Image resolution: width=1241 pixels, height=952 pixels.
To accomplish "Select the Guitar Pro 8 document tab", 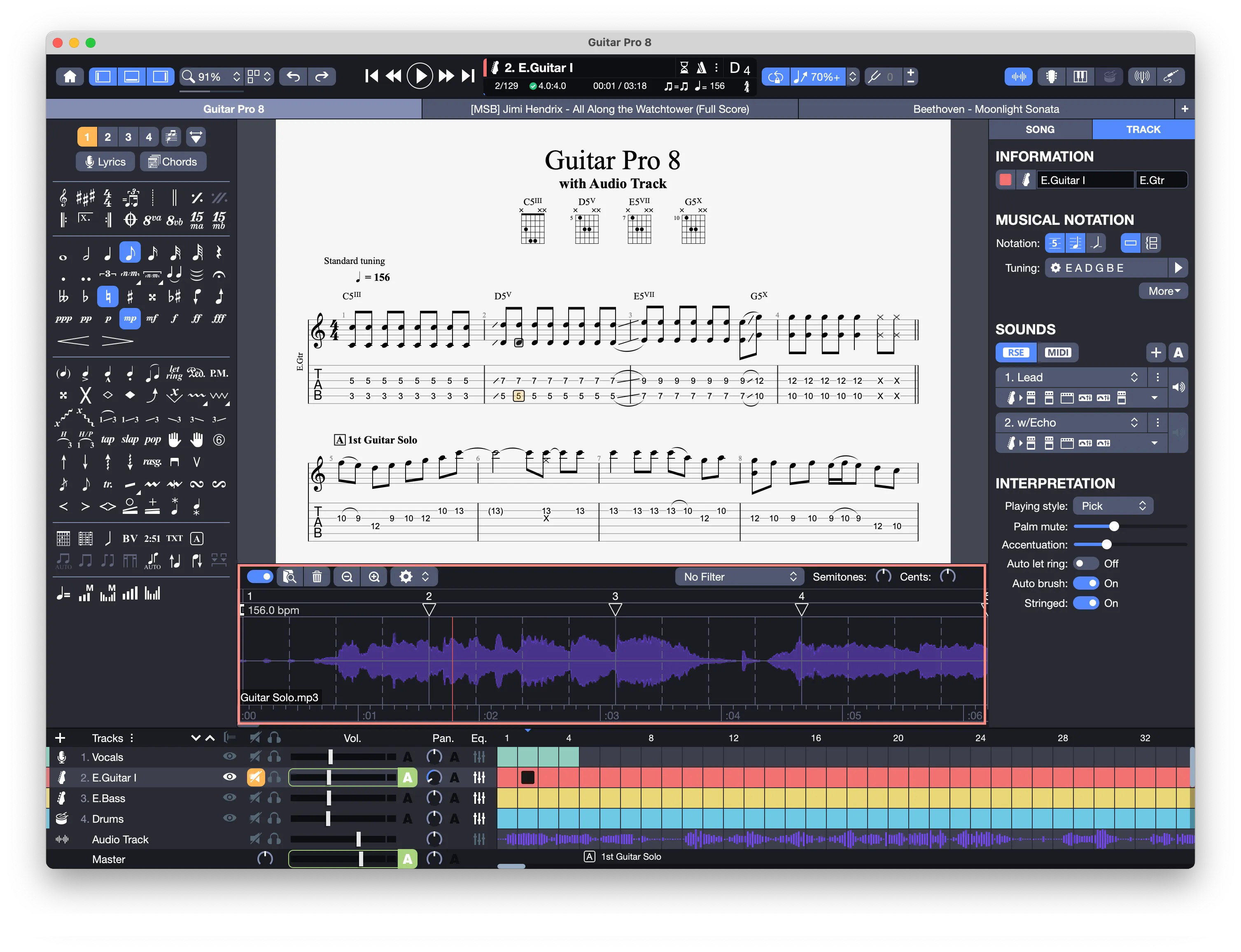I will coord(233,109).
